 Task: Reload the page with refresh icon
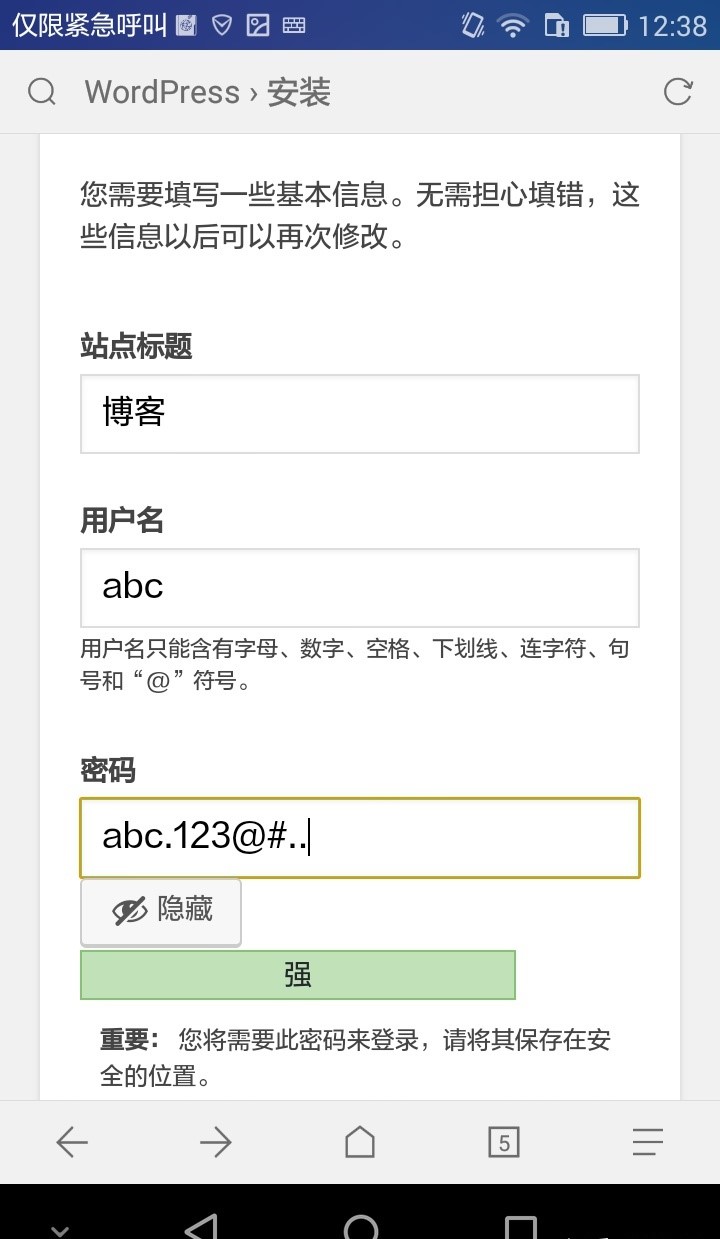click(x=678, y=92)
